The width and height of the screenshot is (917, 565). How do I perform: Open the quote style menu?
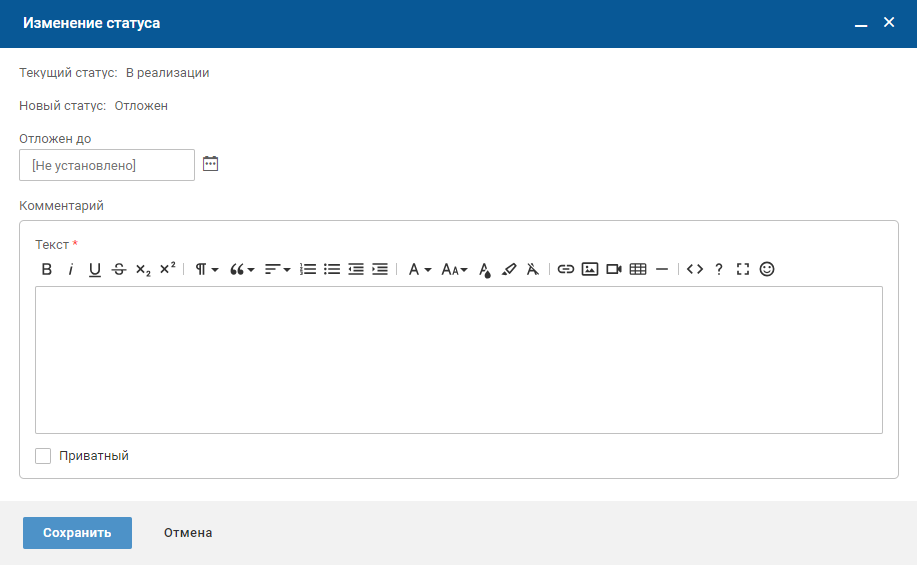(242, 269)
